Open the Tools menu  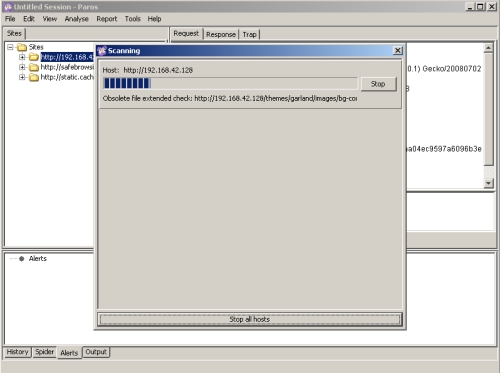(133, 19)
